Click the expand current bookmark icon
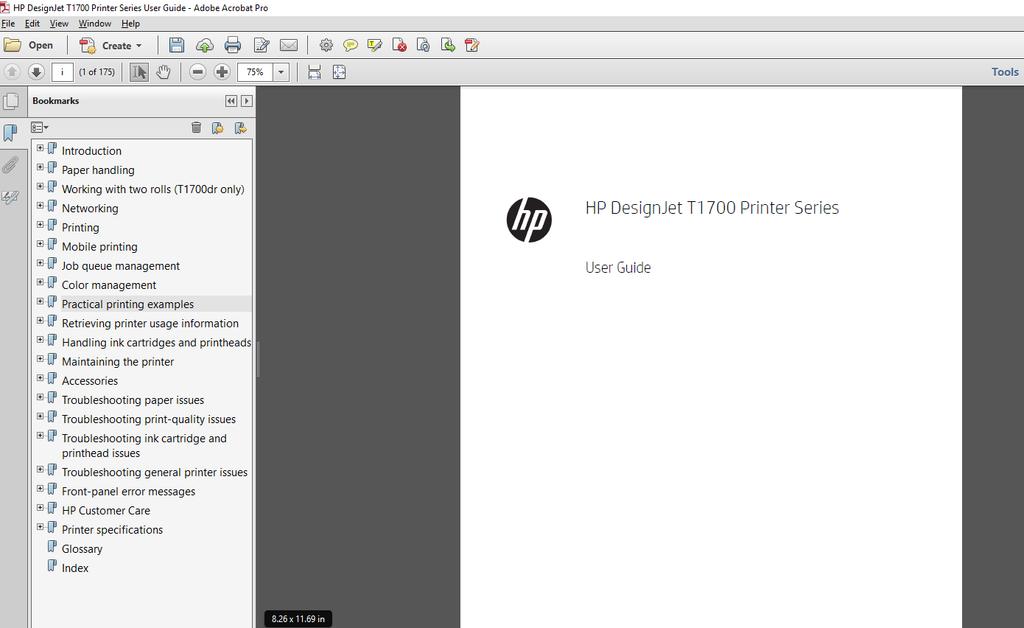The width and height of the screenshot is (1024, 628). pyautogui.click(x=240, y=127)
